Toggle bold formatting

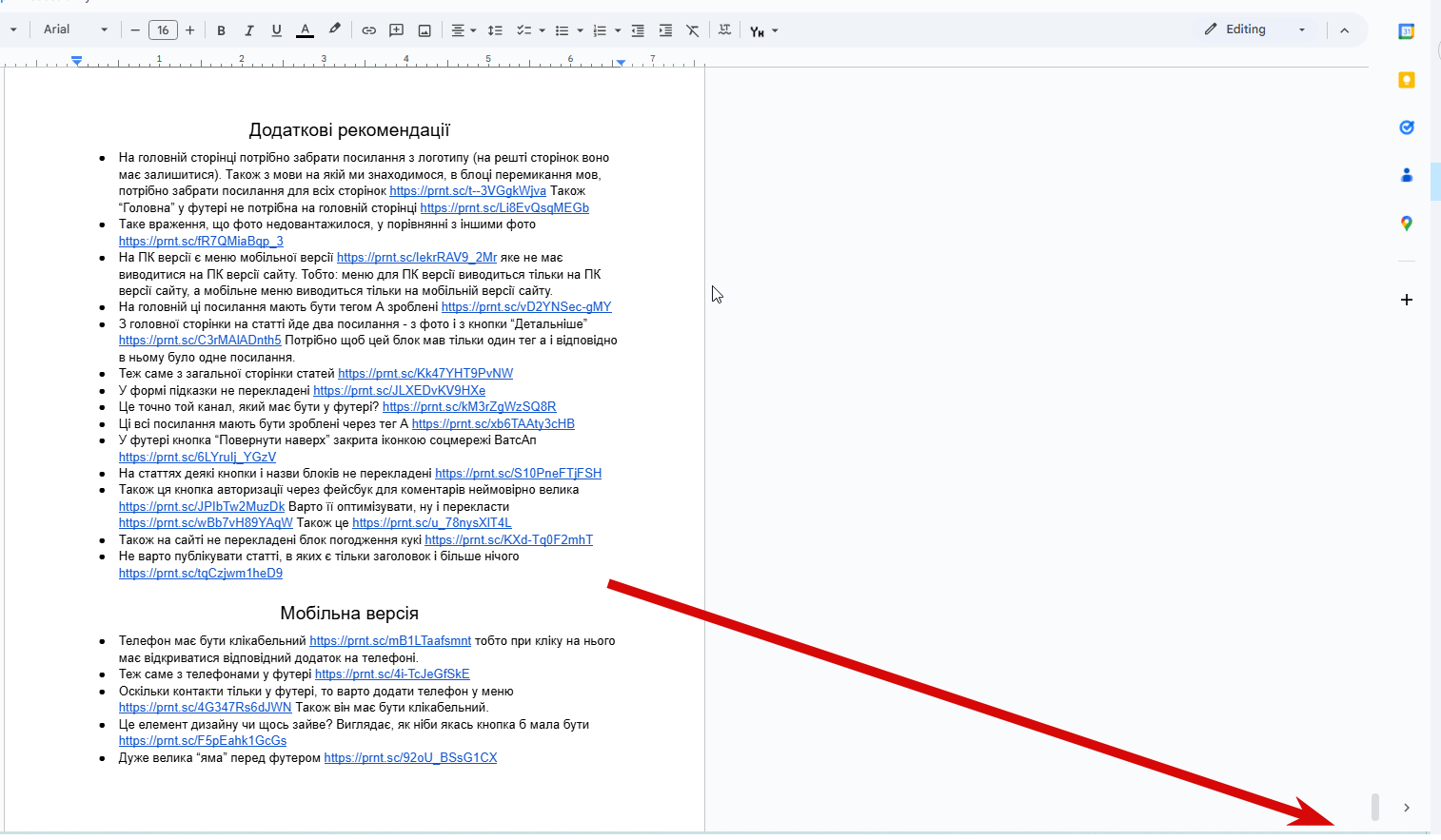coord(221,30)
